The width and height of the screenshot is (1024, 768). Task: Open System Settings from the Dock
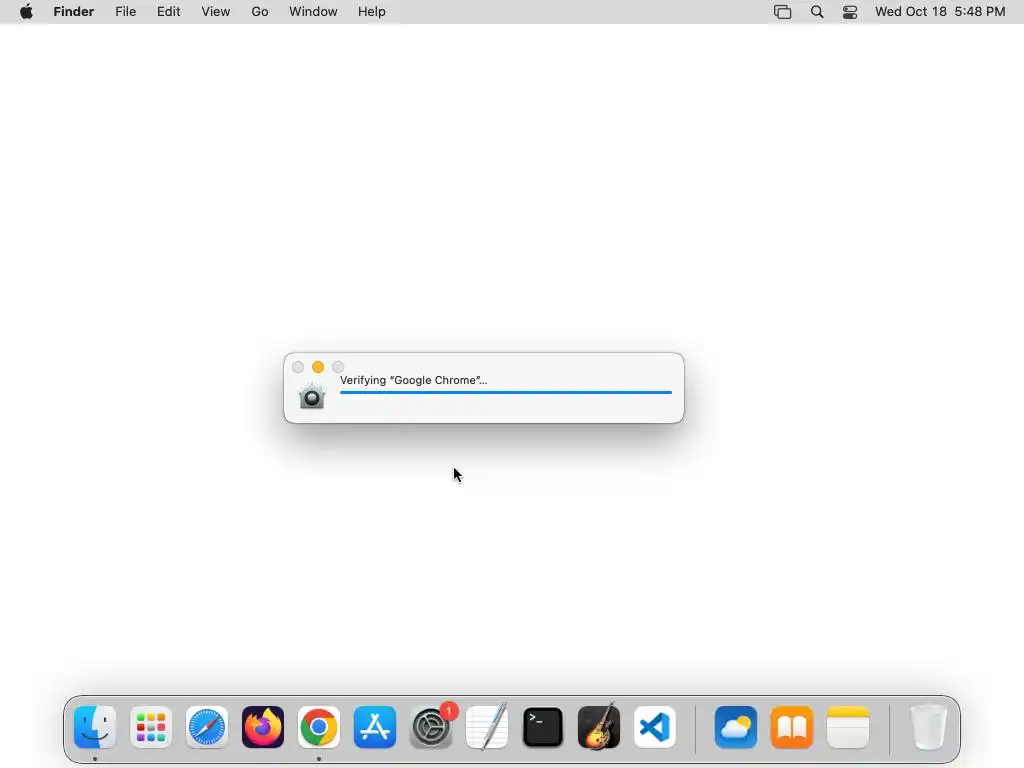431,727
